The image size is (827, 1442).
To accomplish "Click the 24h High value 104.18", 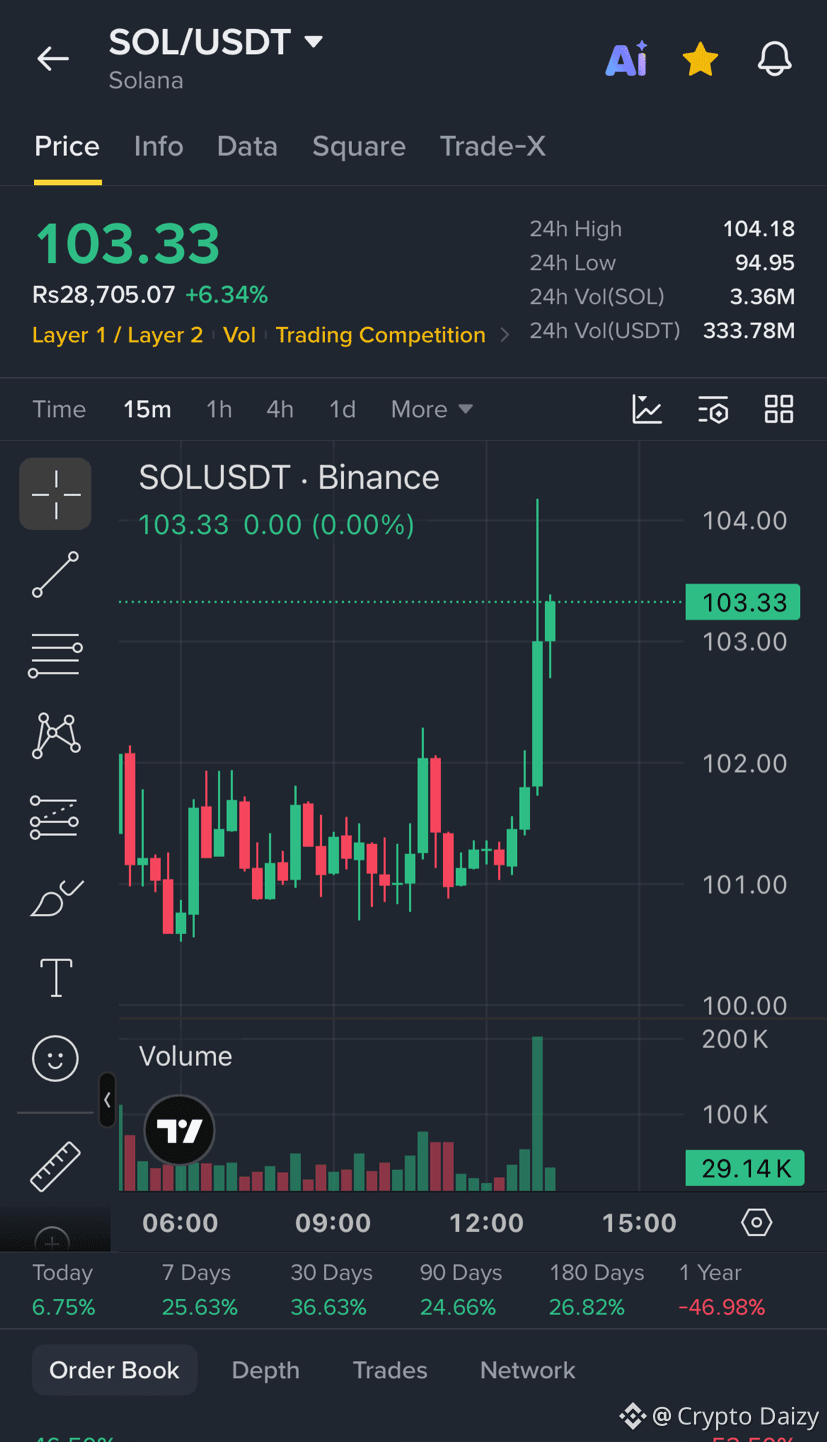I will tap(759, 229).
